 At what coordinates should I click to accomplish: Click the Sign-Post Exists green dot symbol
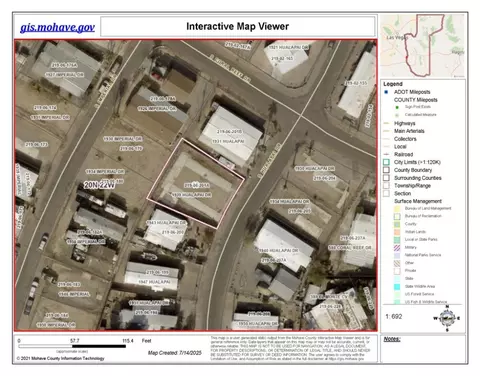397,107
